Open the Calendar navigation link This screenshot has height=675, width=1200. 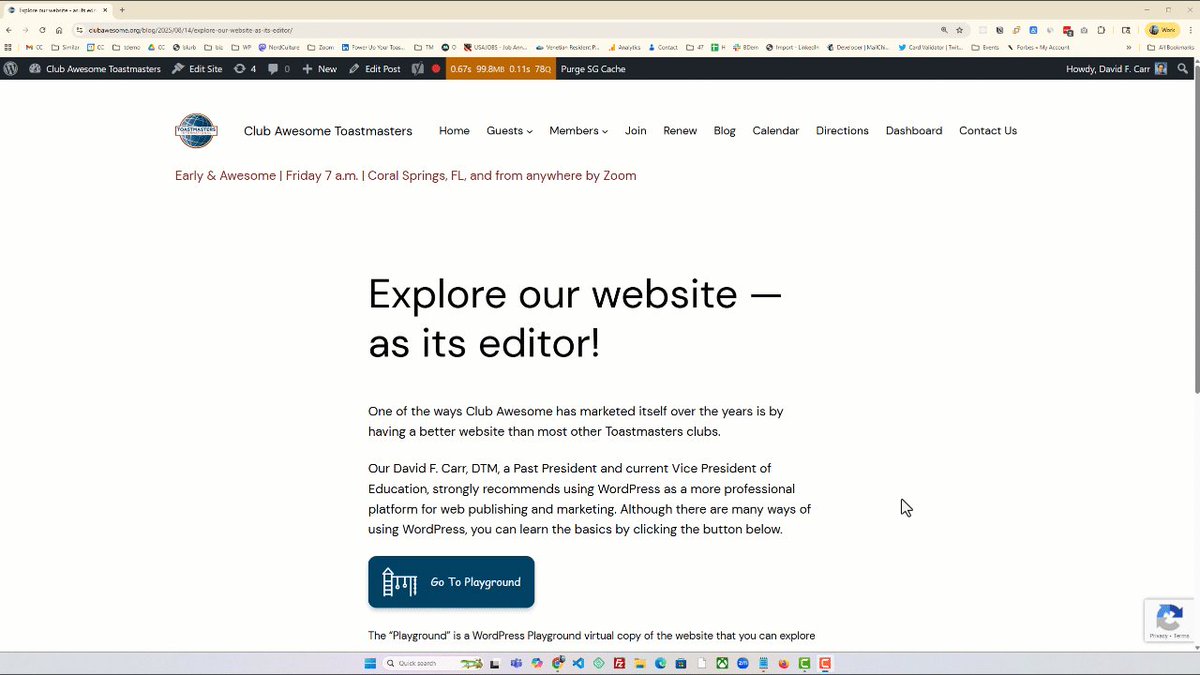[x=776, y=131]
